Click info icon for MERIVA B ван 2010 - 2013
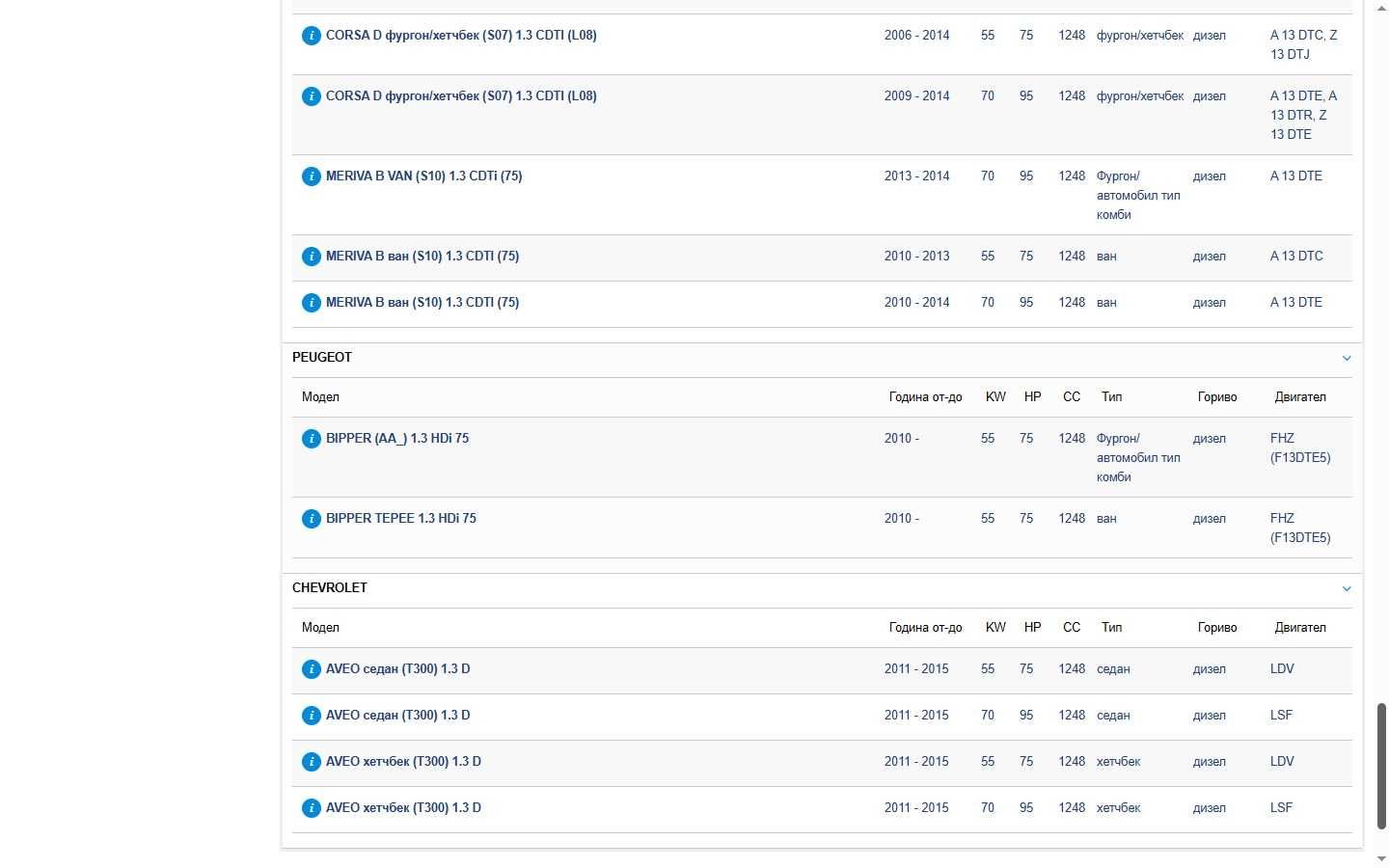This screenshot has height=868, width=1389. coord(311,257)
